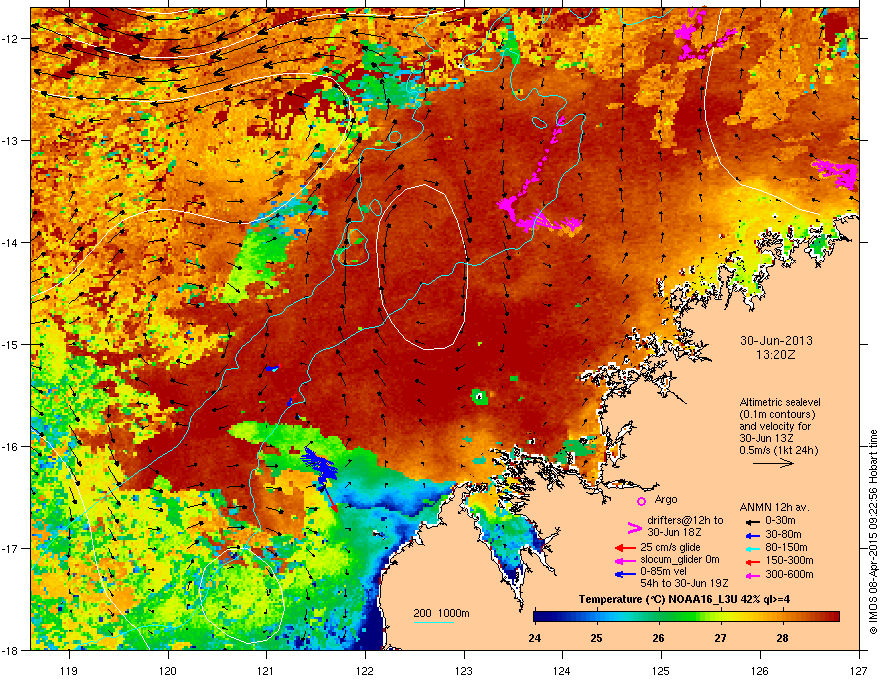Image resolution: width=880 pixels, height=680 pixels.
Task: Click the '200 1000m' isobath label
Action: (441, 613)
